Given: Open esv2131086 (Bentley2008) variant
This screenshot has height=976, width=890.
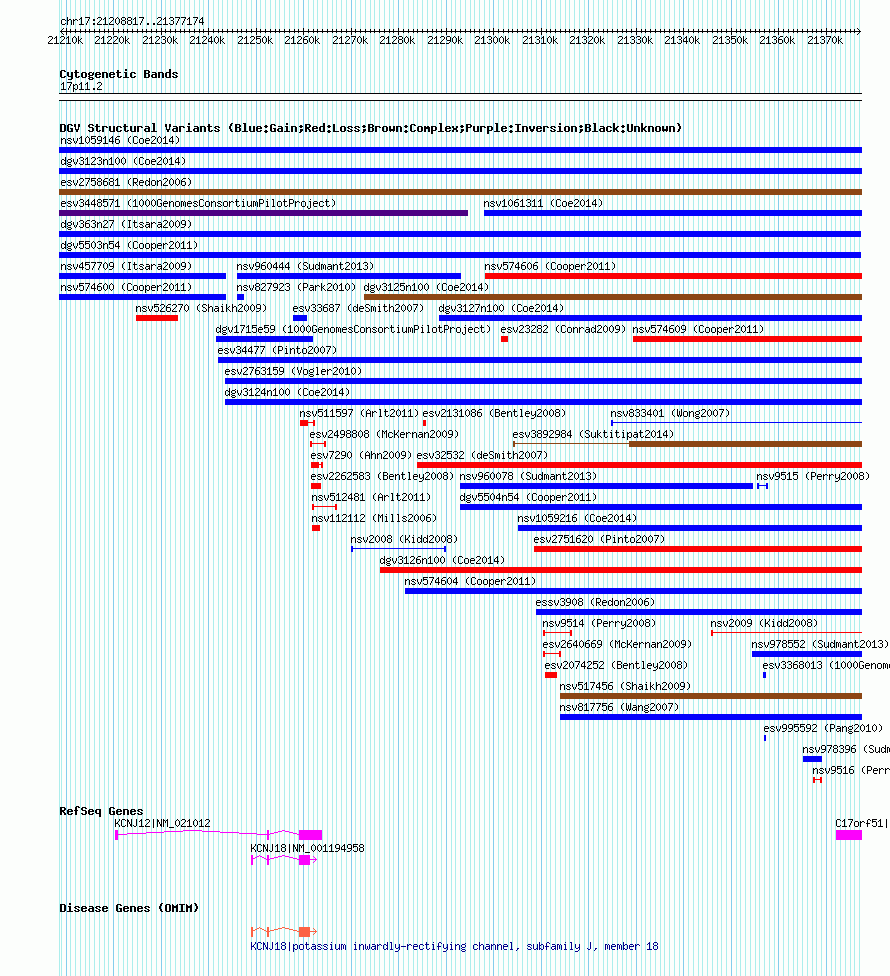Looking at the screenshot, I should point(494,413).
